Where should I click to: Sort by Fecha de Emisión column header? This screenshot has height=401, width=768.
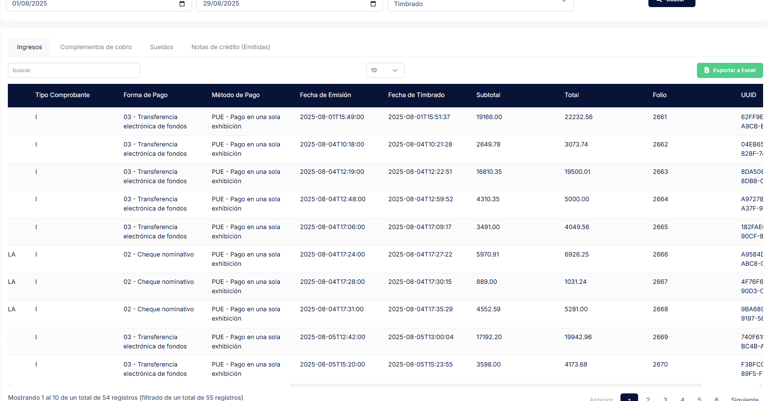coord(325,95)
